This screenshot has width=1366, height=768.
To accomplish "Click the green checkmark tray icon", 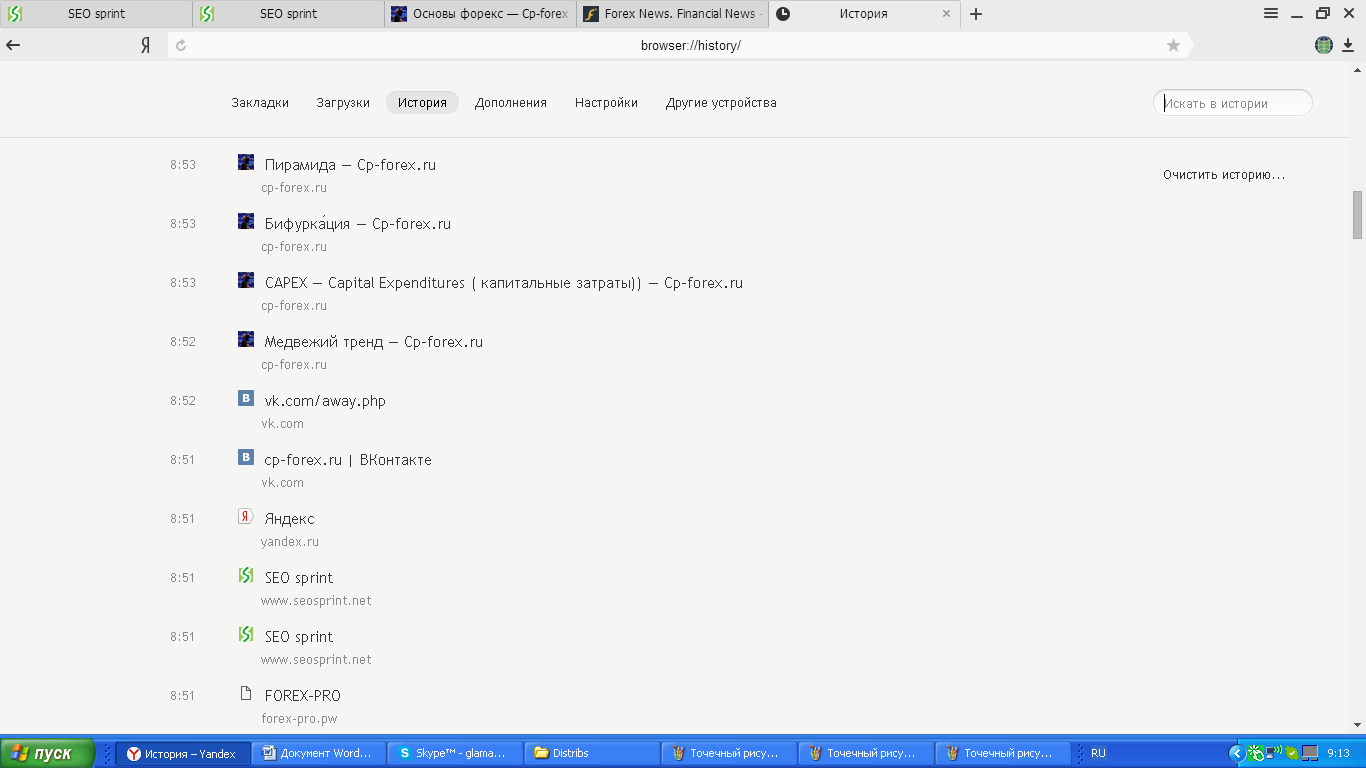I will 1292,753.
